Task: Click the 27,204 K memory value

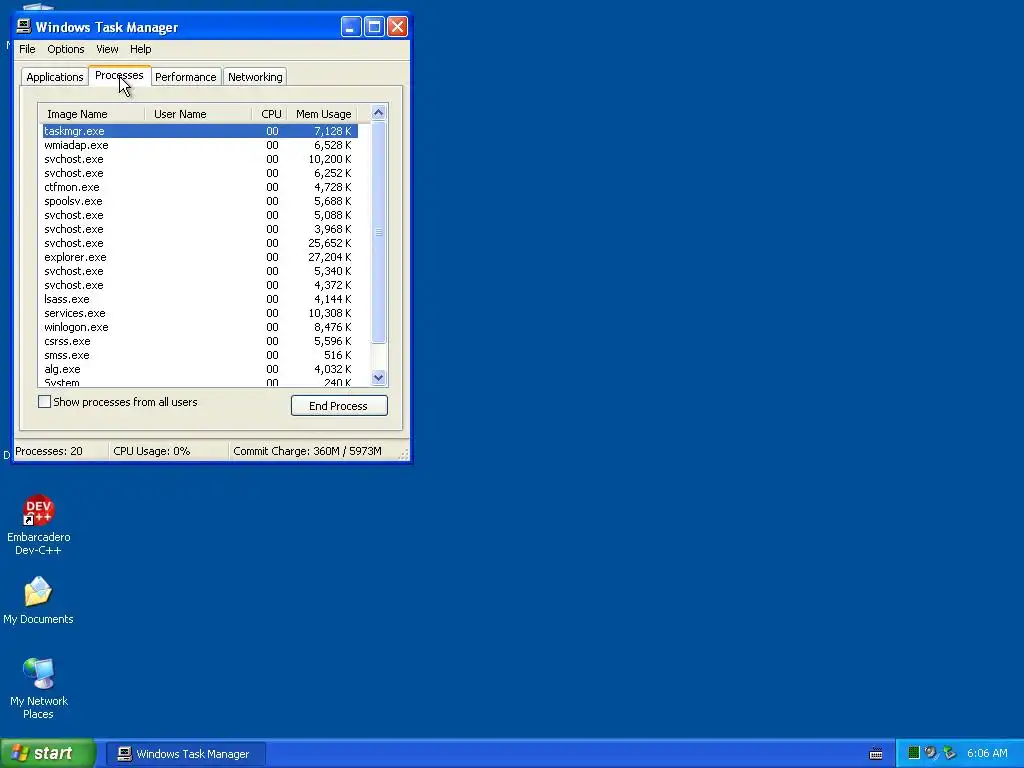Action: click(x=330, y=257)
